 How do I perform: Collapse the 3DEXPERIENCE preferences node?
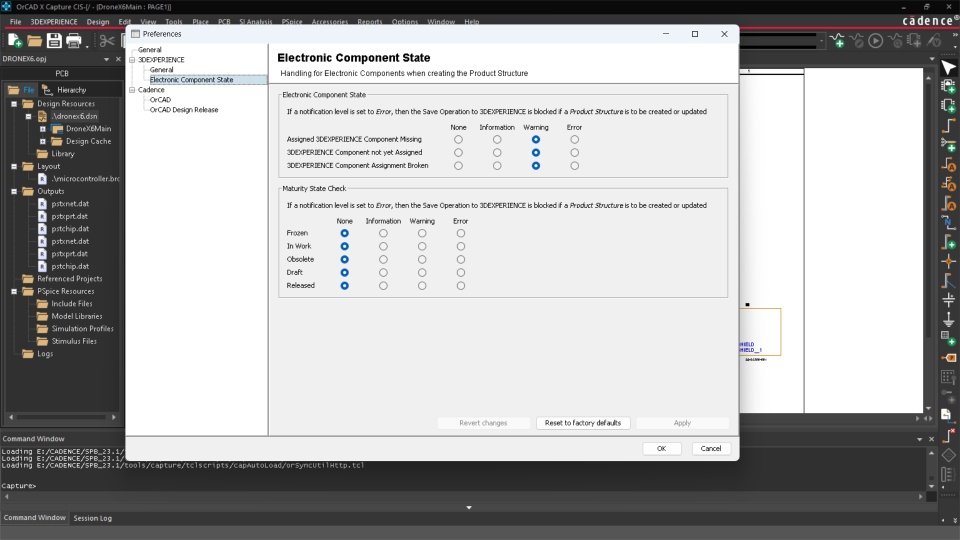[132, 60]
